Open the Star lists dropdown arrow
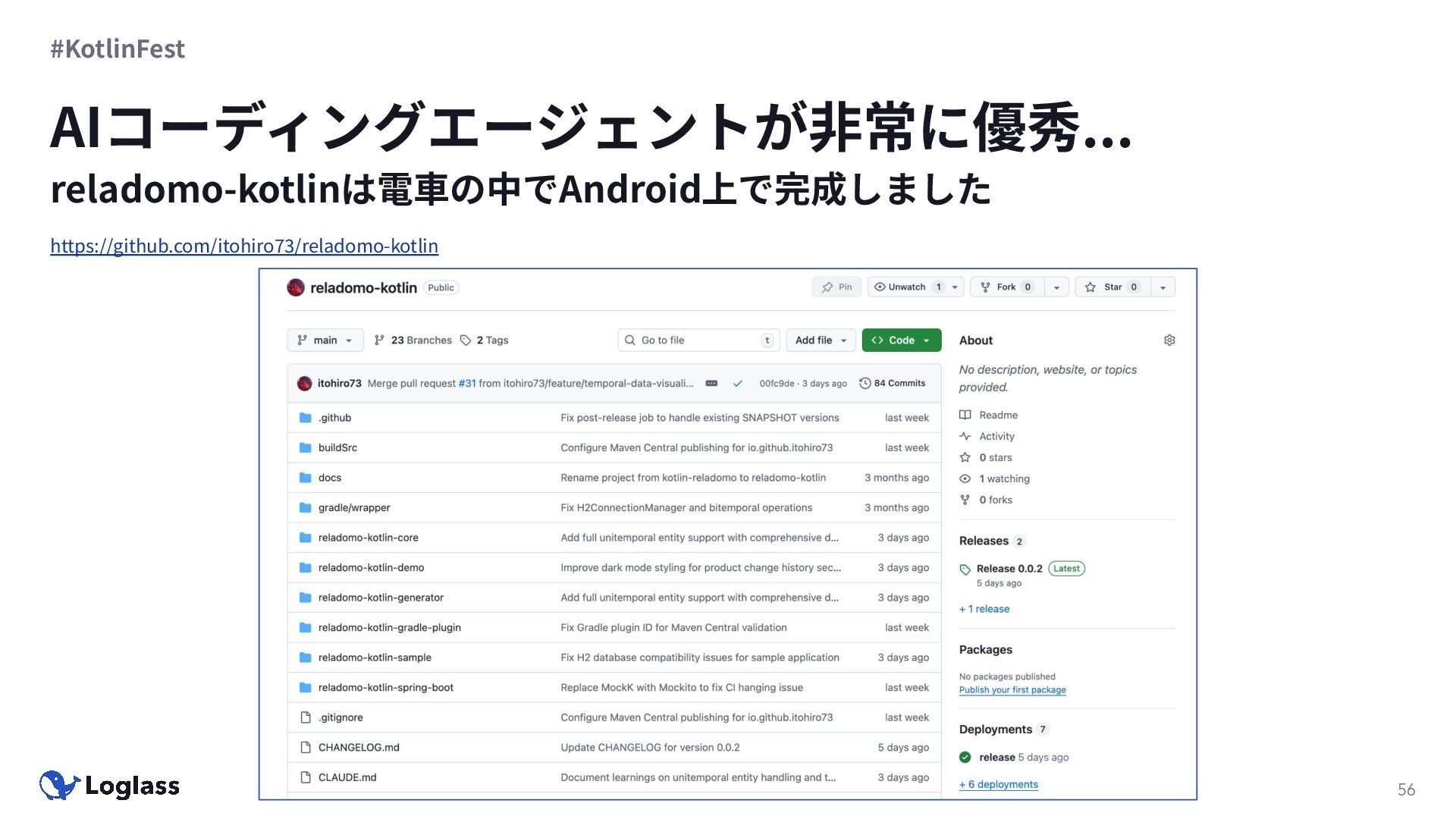This screenshot has height=819, width=1456. click(x=1163, y=287)
